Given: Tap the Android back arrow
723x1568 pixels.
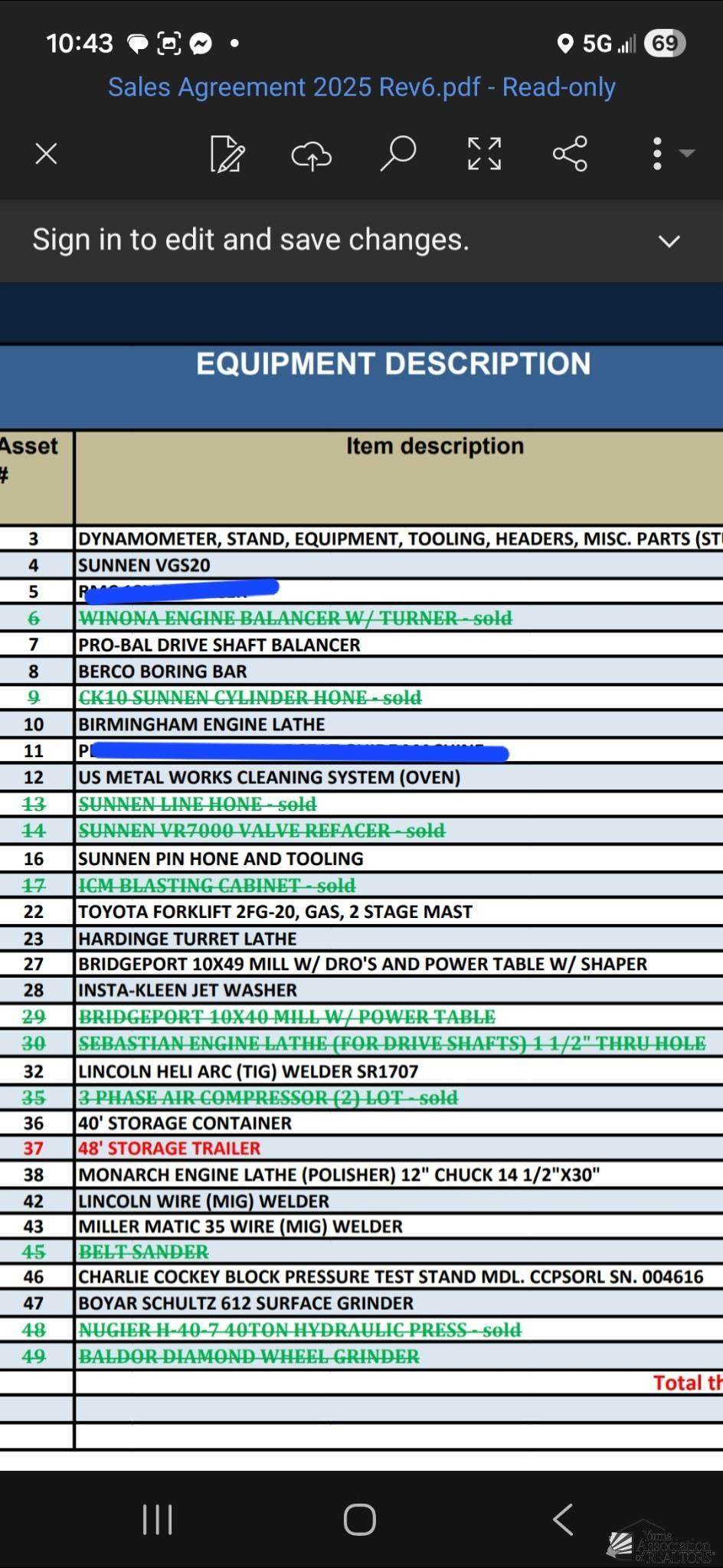Looking at the screenshot, I should point(563,1520).
